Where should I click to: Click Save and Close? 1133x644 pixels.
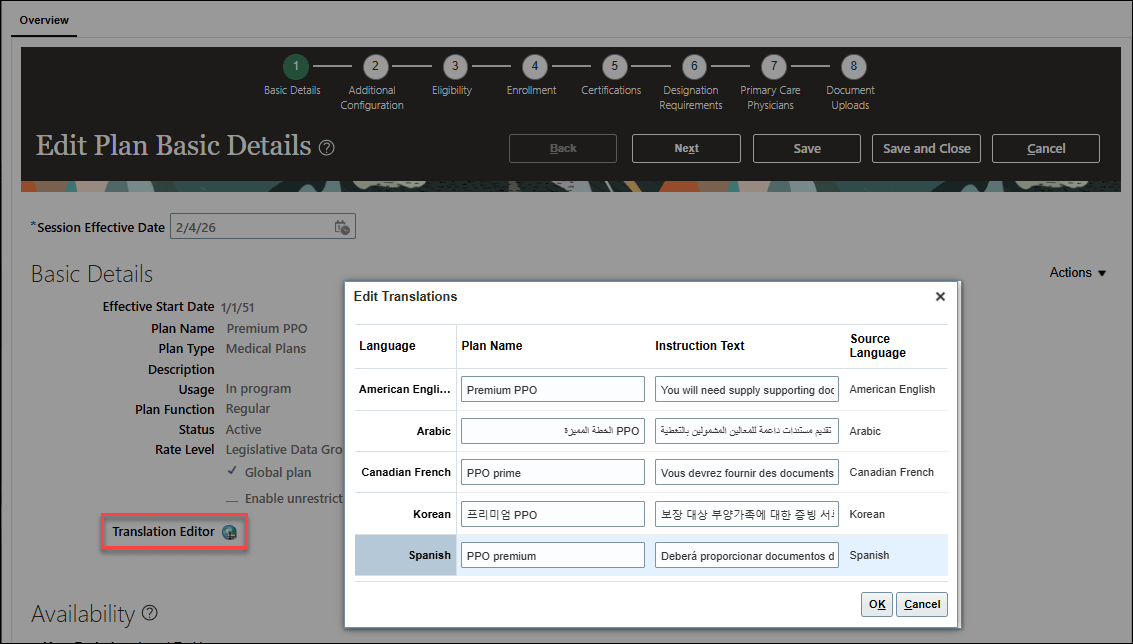point(926,148)
